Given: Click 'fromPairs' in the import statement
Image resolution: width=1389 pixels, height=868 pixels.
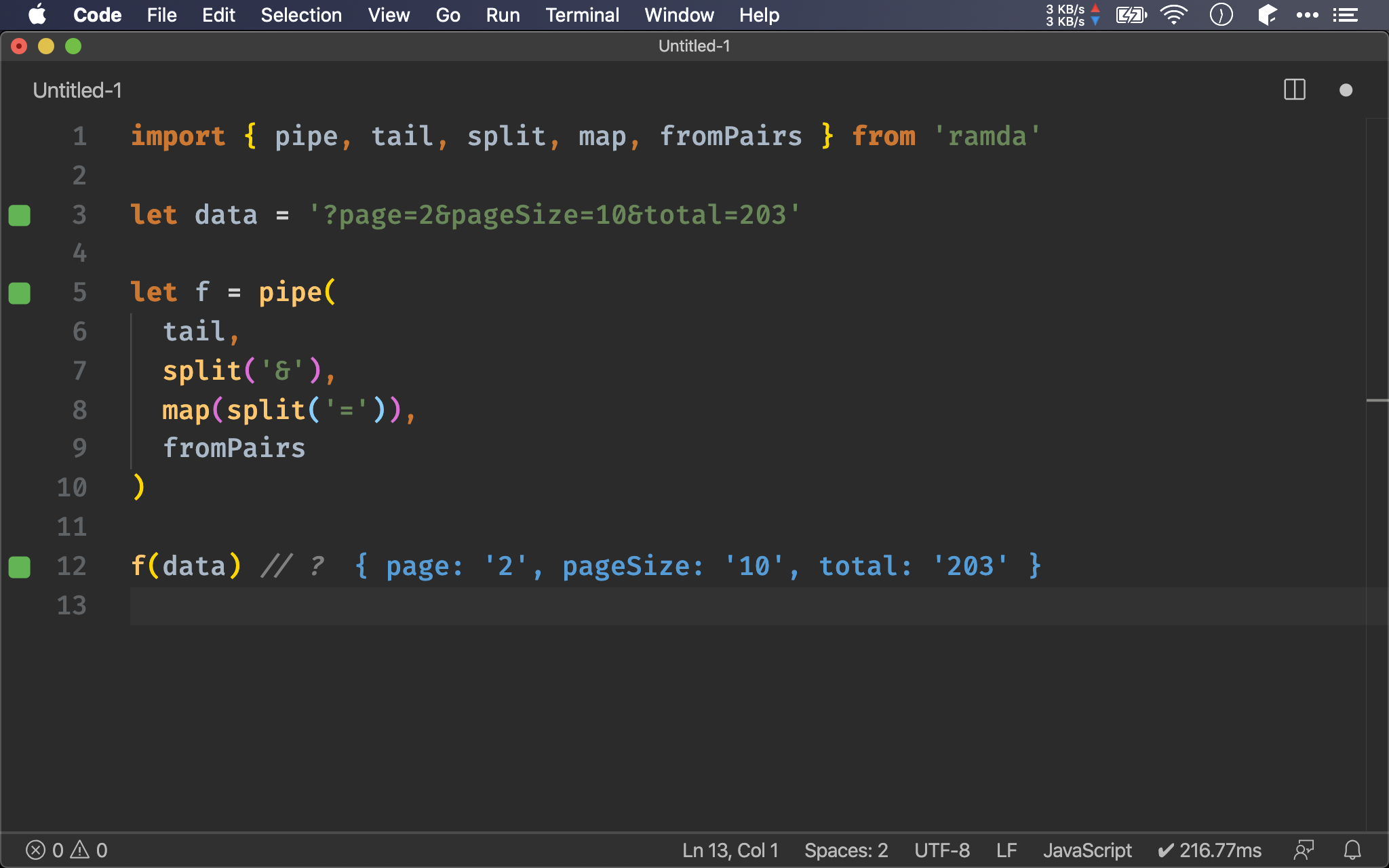Looking at the screenshot, I should tap(731, 136).
